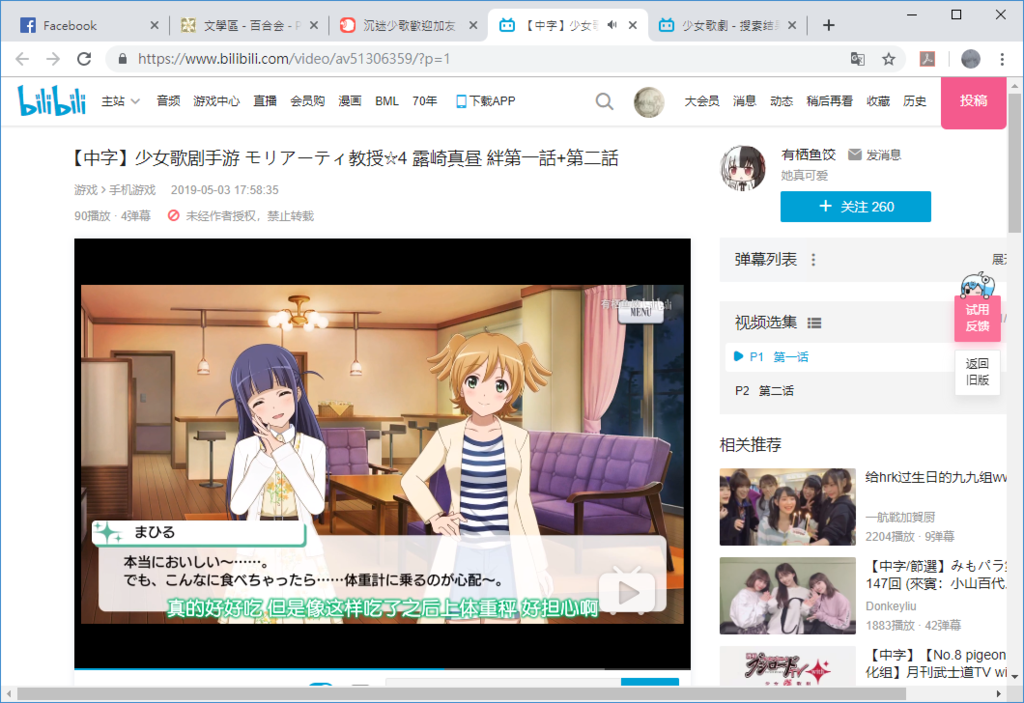Mute the audio icon on the playing tab
1024x703 pixels.
(612, 25)
